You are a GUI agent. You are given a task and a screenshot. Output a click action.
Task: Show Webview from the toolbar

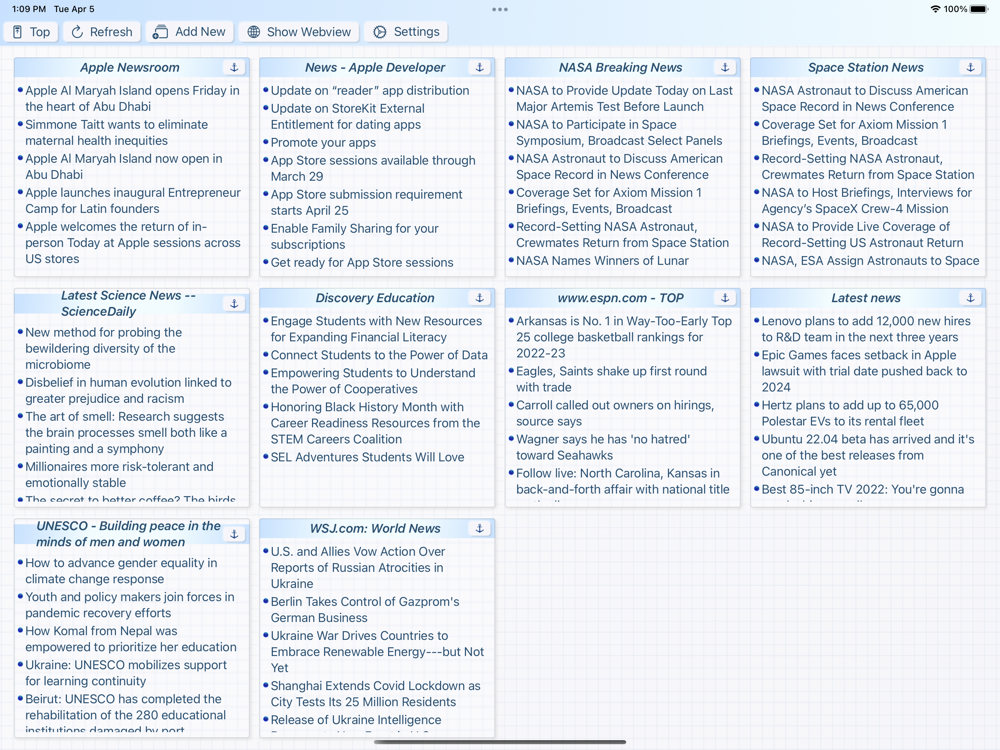299,32
